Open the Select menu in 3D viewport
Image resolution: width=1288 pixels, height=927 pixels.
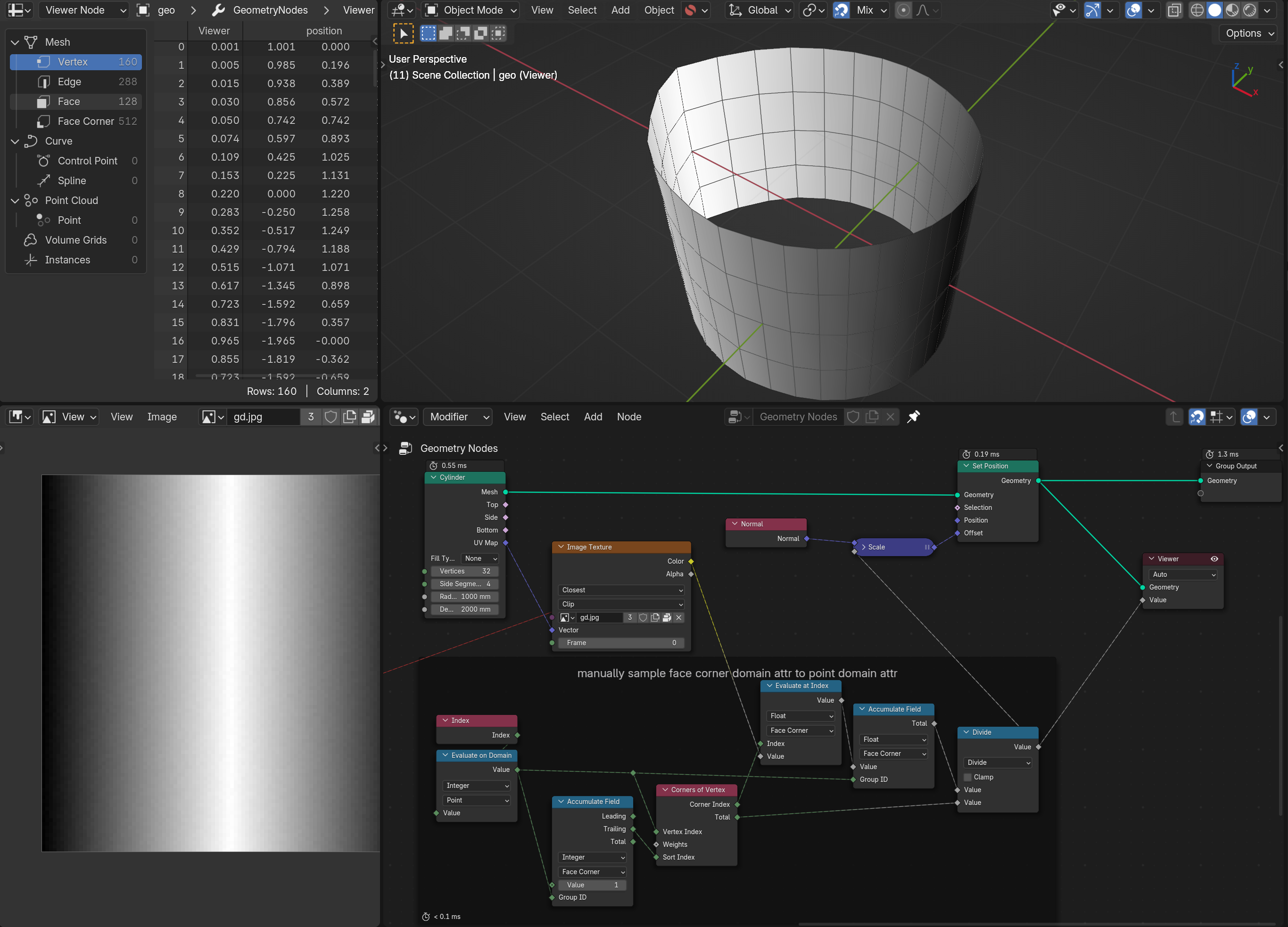pyautogui.click(x=582, y=10)
